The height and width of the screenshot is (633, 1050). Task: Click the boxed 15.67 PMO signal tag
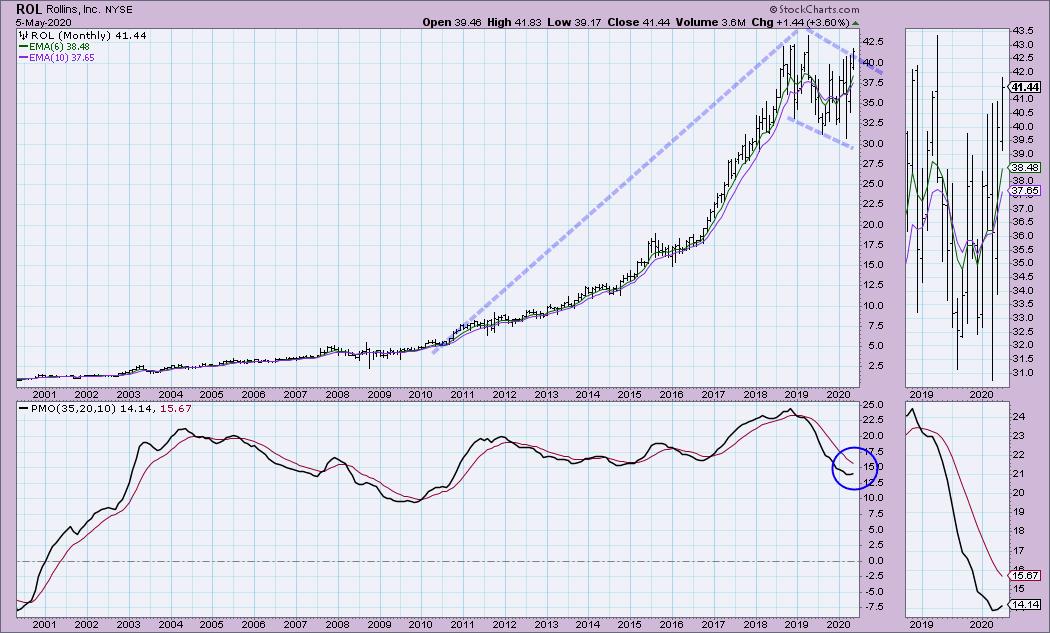[1026, 575]
